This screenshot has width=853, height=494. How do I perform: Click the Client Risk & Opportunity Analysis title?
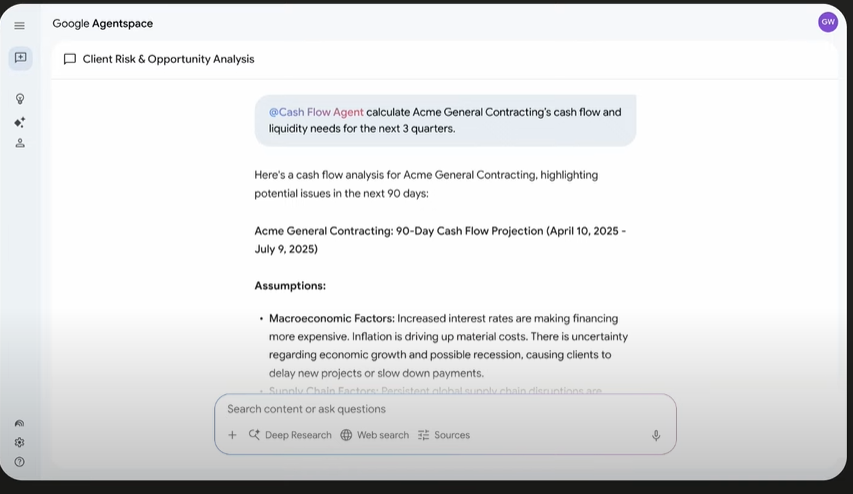[169, 59]
